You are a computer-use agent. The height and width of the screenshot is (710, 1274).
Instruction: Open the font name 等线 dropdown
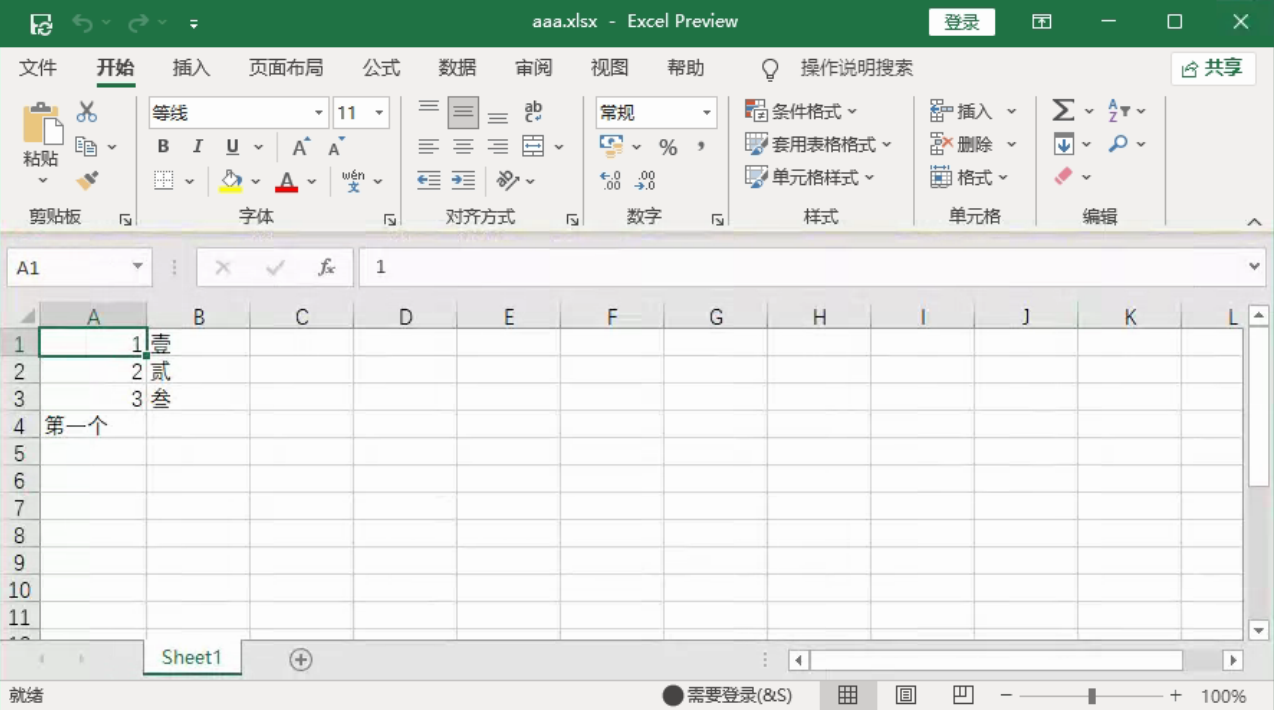pos(319,113)
